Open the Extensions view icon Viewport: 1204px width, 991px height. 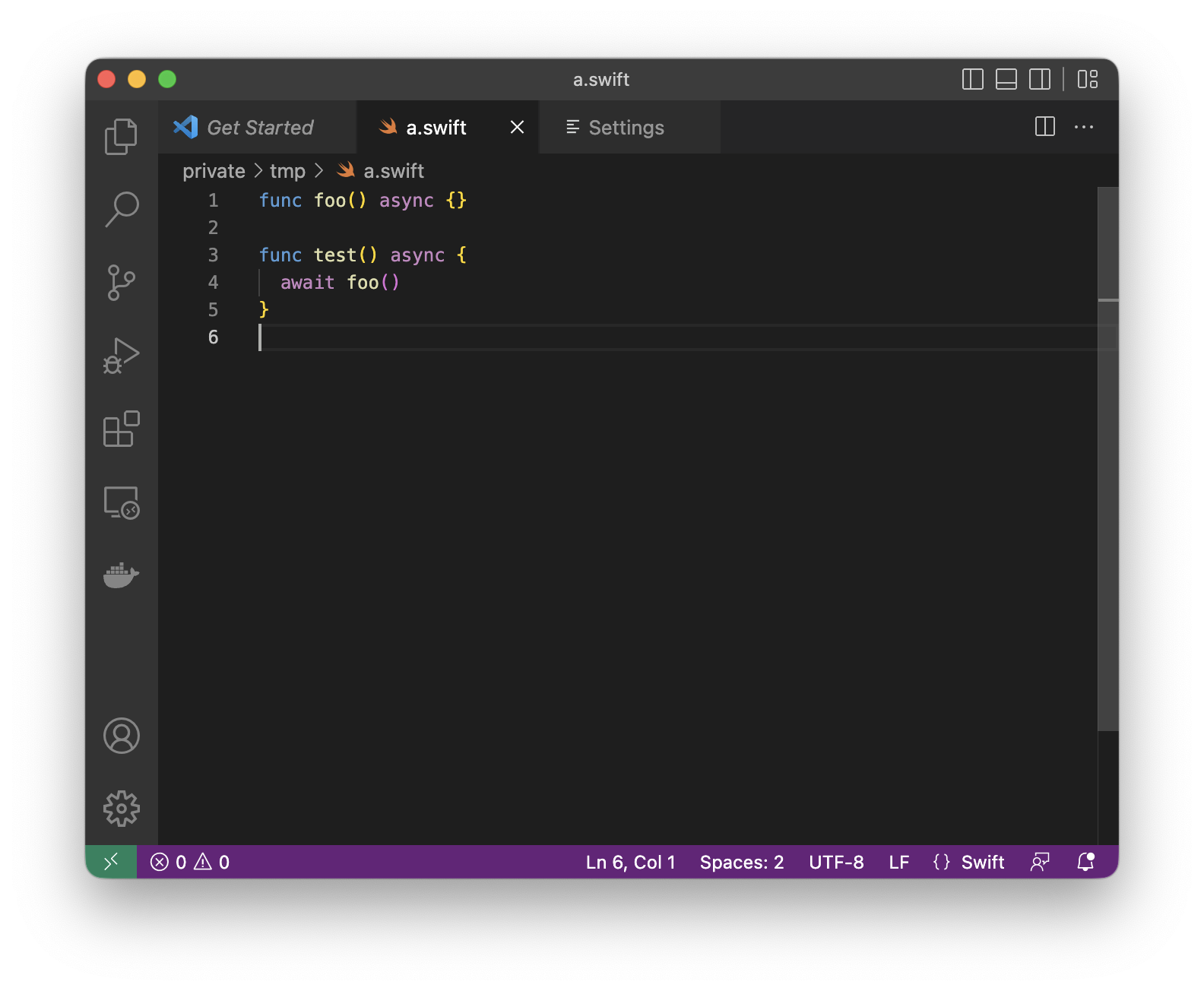click(121, 429)
